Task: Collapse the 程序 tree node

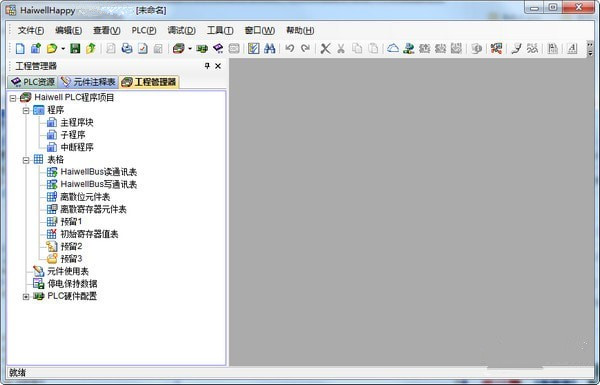Action: point(26,111)
